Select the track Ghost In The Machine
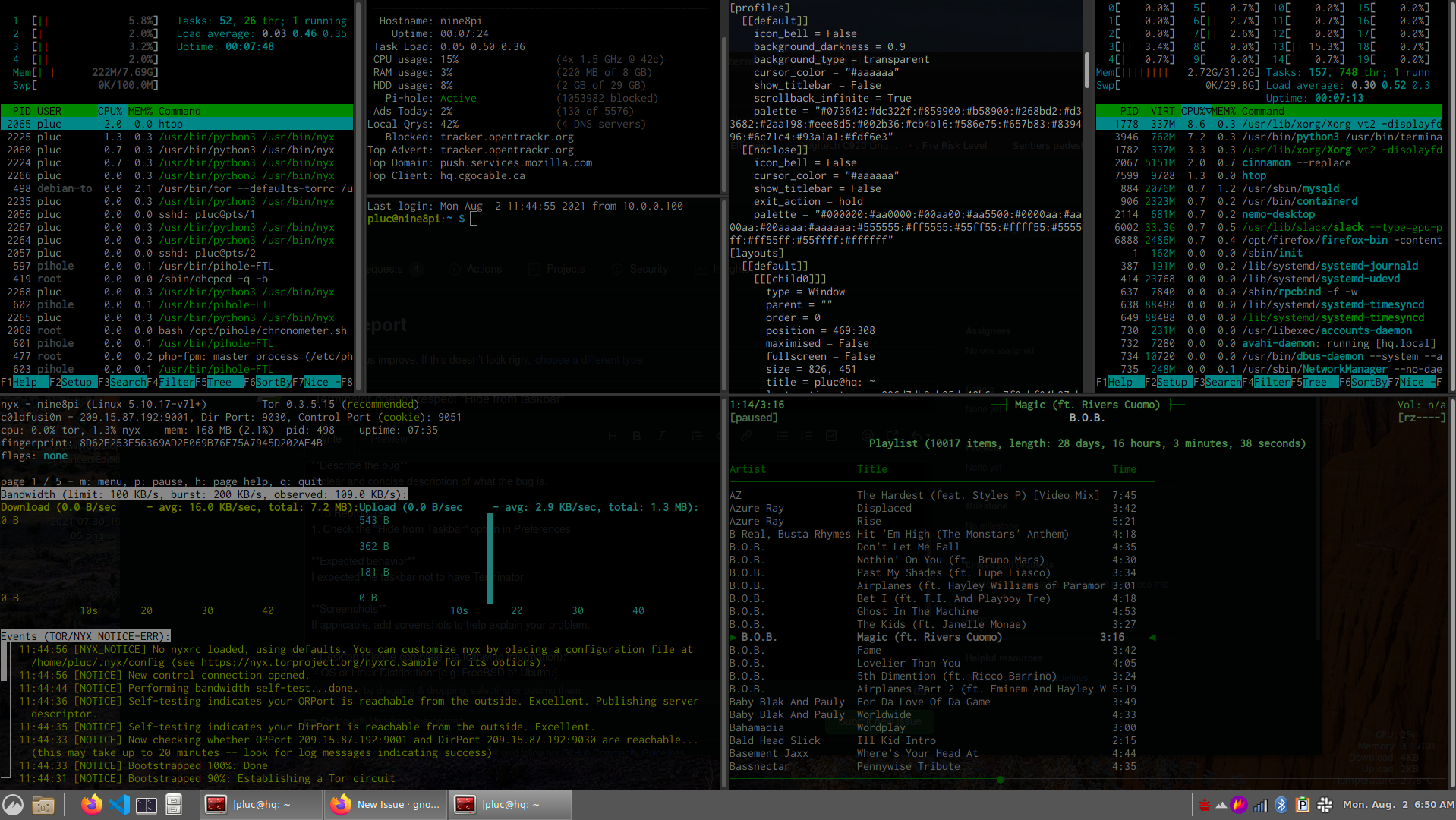 tap(942, 611)
